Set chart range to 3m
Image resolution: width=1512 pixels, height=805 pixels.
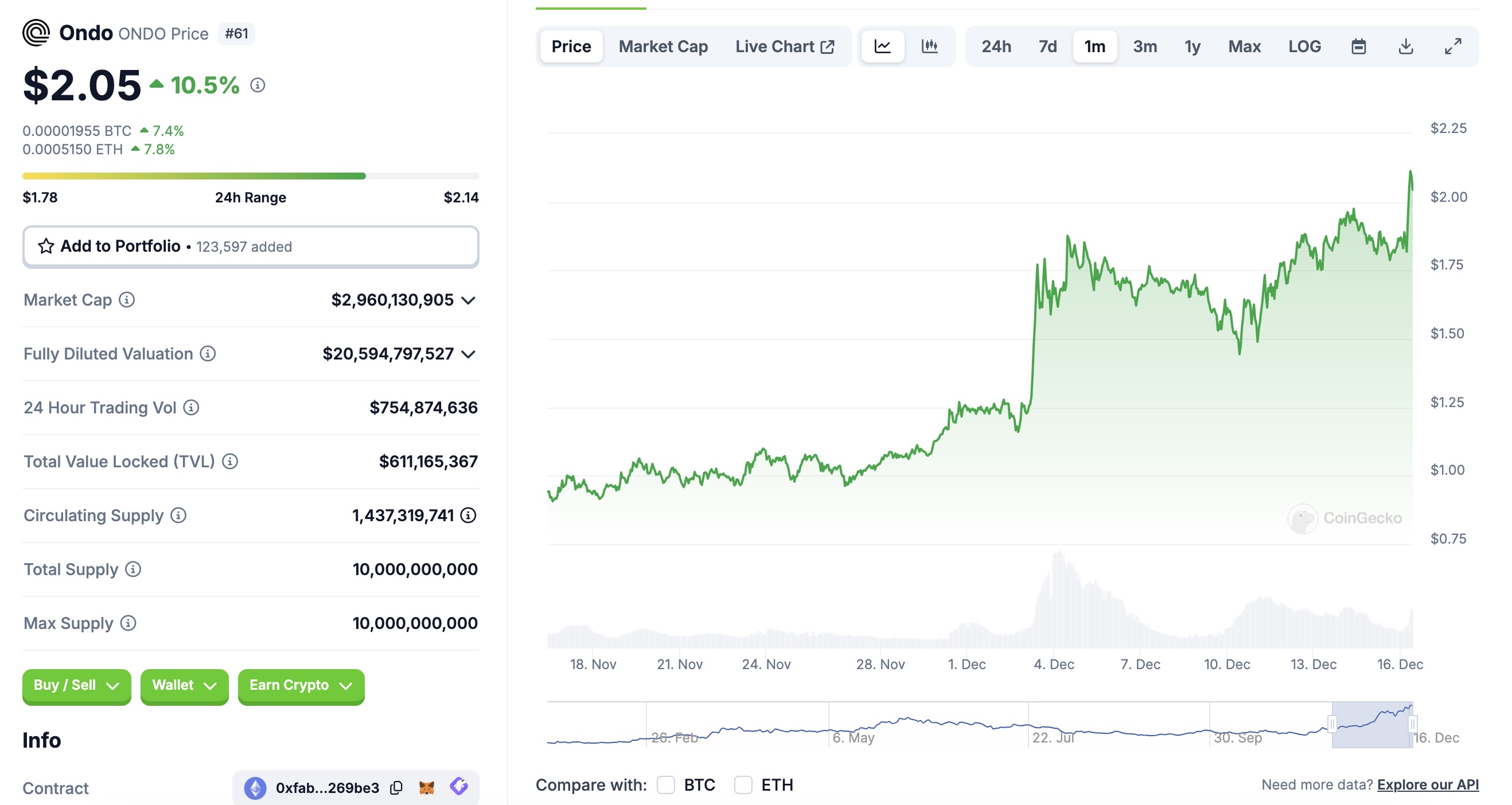tap(1144, 46)
